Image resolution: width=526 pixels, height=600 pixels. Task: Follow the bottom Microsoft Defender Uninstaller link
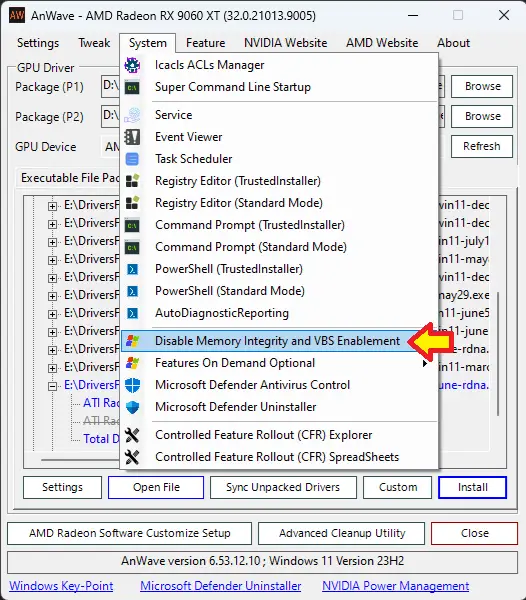(221, 586)
